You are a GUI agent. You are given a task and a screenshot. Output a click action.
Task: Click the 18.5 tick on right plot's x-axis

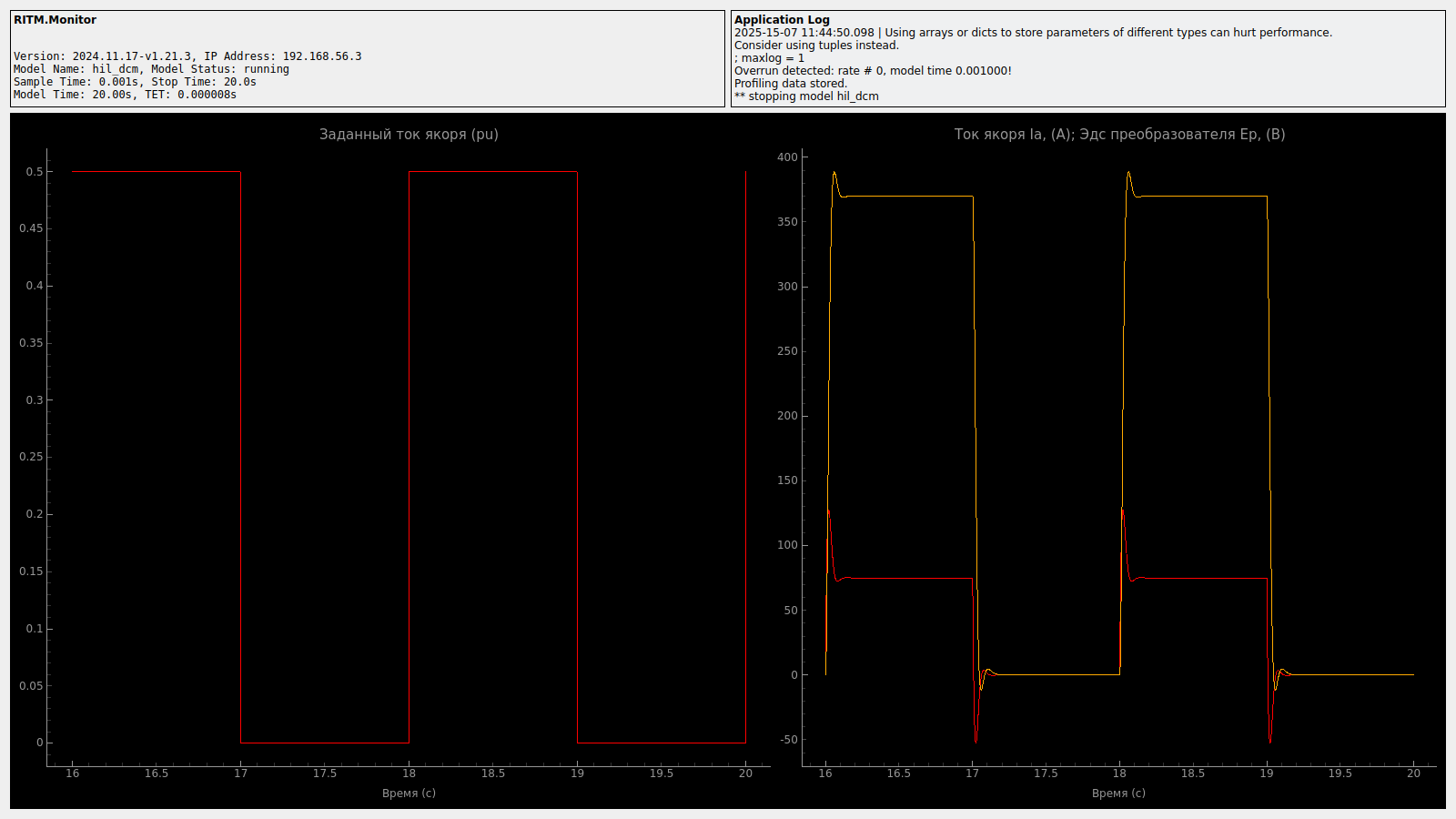[x=1192, y=773]
